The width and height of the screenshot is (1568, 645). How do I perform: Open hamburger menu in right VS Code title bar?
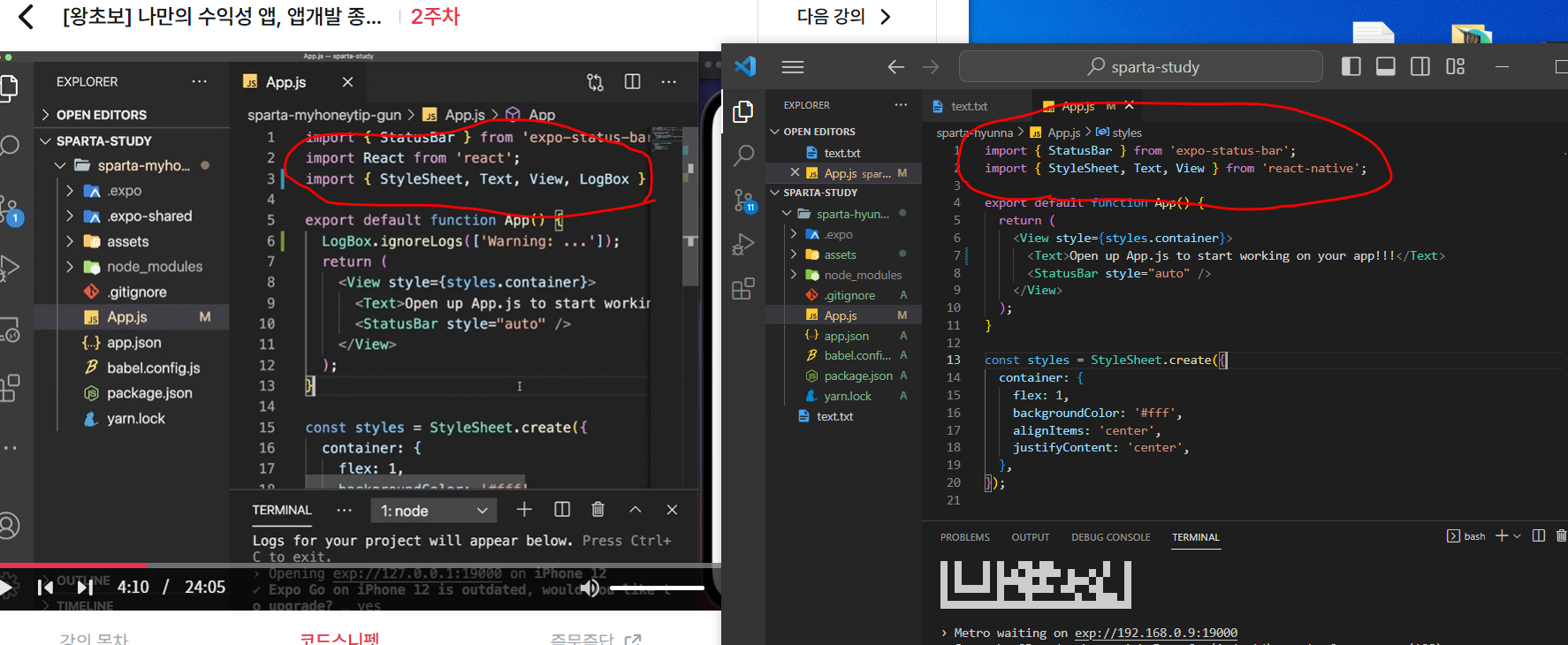tap(793, 67)
